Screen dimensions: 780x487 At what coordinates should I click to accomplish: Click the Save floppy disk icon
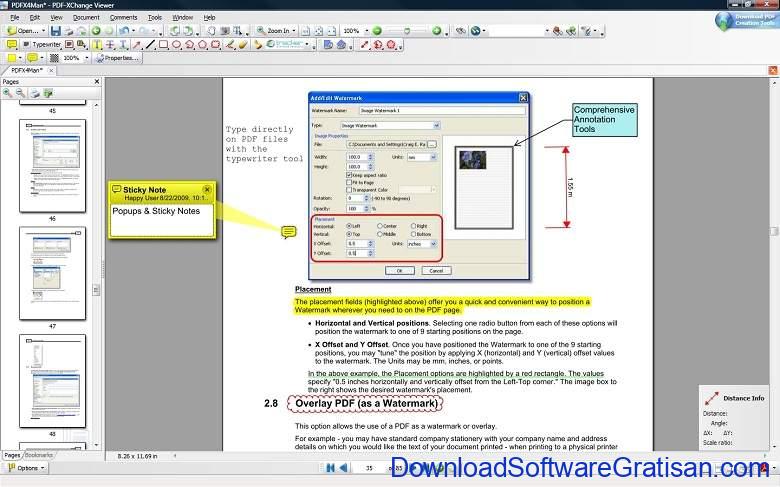tap(56, 31)
